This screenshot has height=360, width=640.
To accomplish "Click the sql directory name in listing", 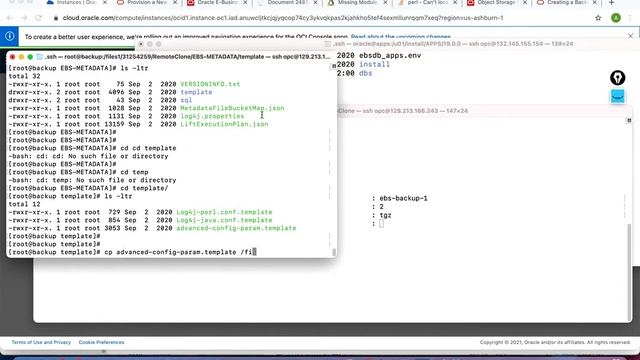I will click(x=186, y=100).
